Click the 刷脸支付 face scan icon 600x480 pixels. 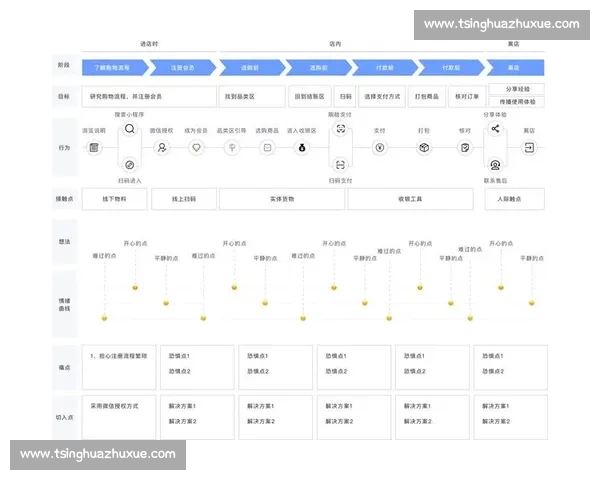click(341, 129)
